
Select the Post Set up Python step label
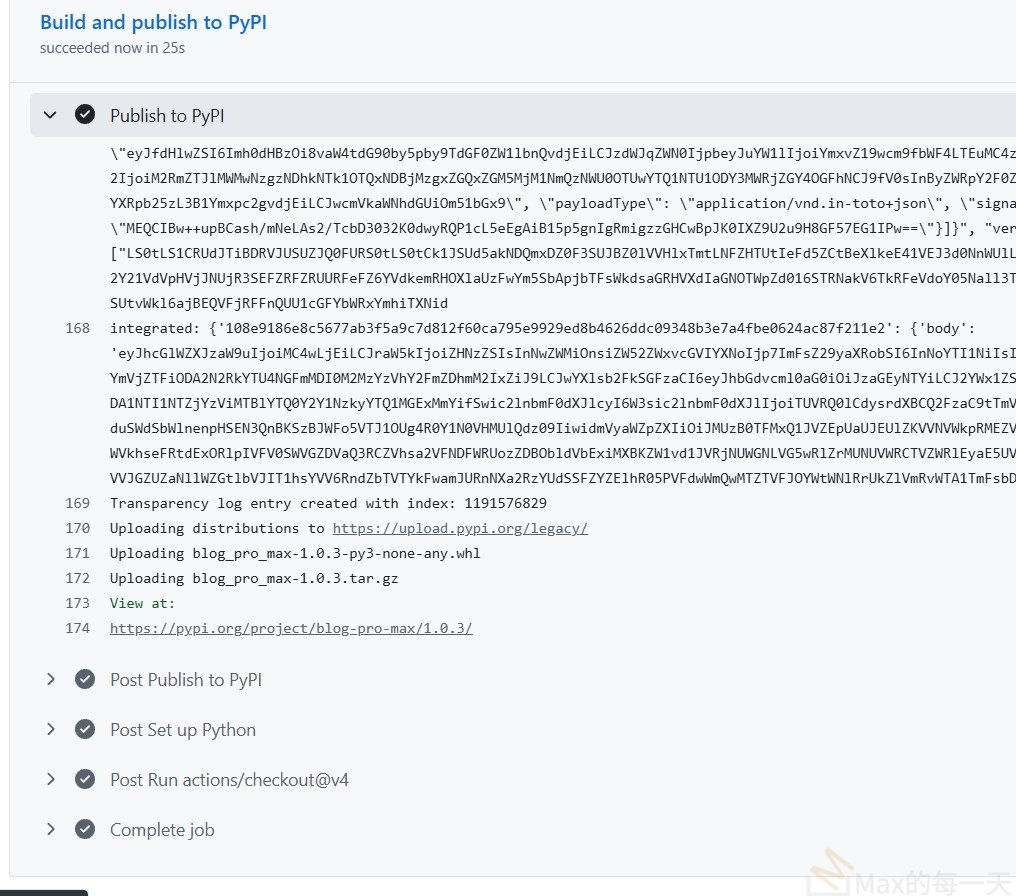pos(183,729)
